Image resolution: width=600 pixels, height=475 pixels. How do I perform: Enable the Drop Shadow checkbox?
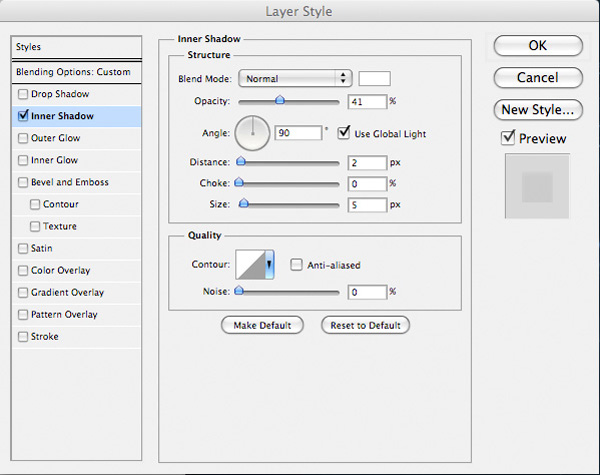point(23,94)
